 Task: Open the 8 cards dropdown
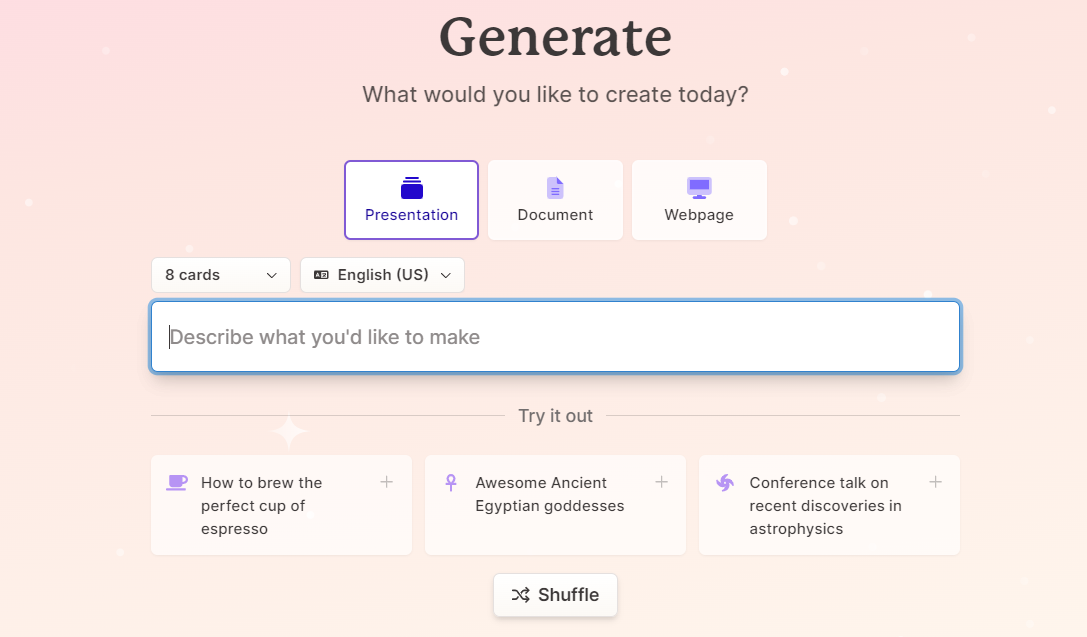coord(220,275)
